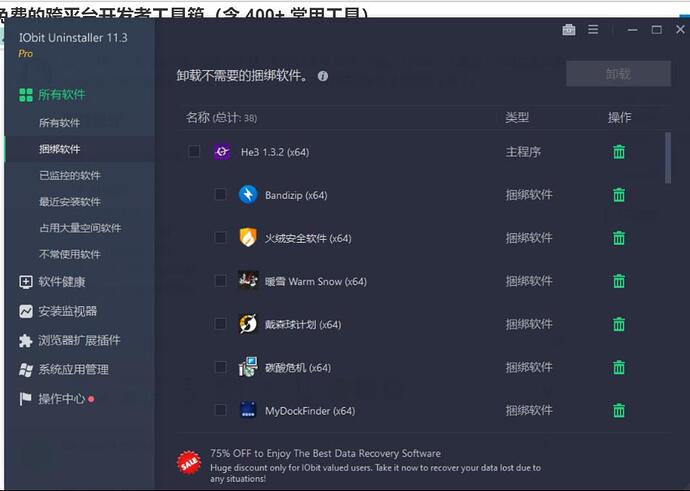Click the software list scrollbar thumb
This screenshot has width=690, height=491.
[668, 158]
